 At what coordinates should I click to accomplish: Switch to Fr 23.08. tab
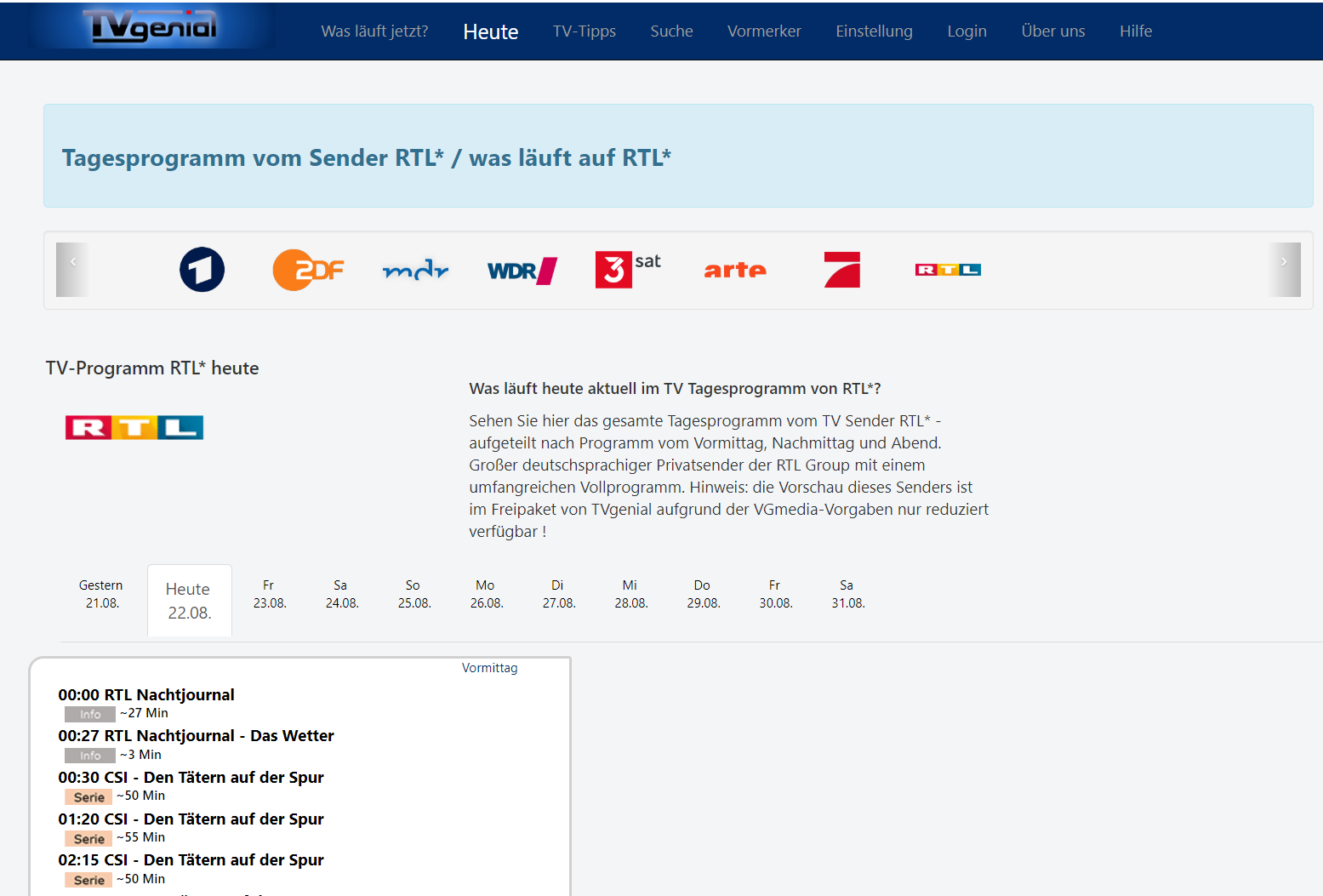click(x=269, y=594)
